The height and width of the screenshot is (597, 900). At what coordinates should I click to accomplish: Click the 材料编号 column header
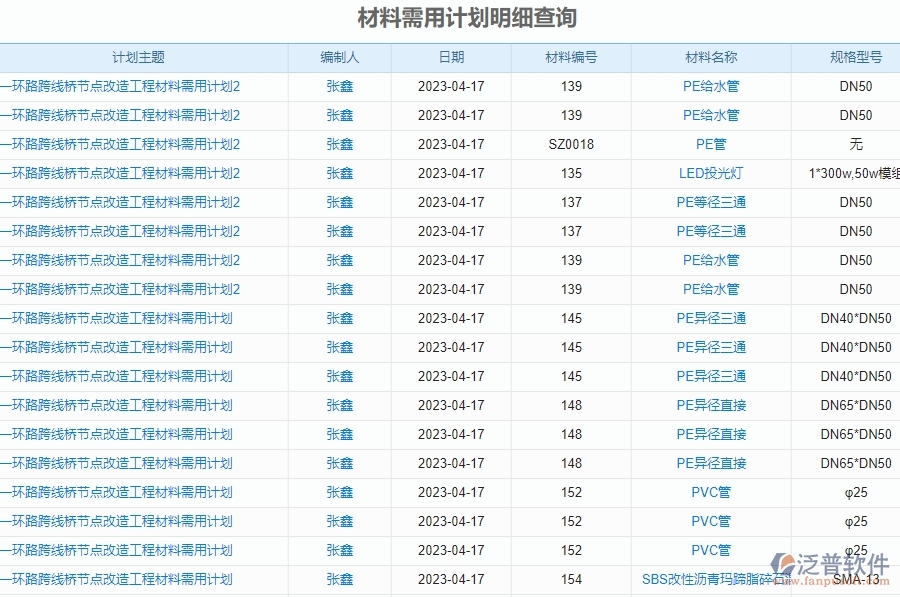coord(570,58)
